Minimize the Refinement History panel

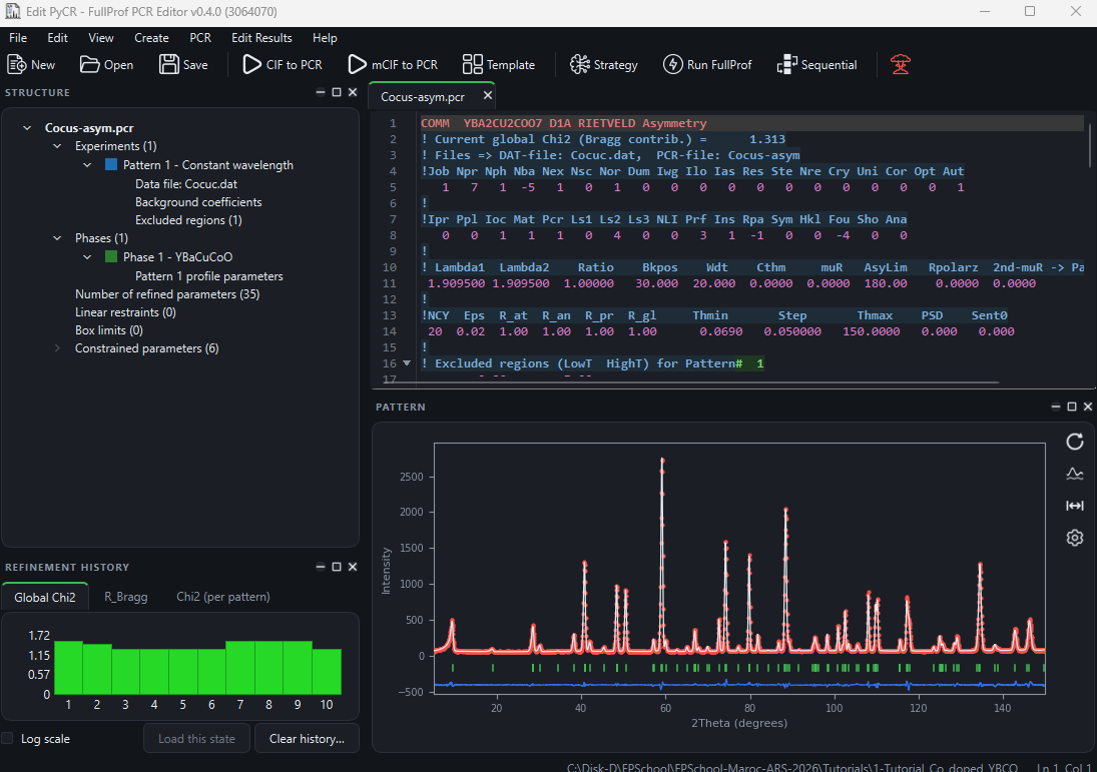click(x=320, y=567)
